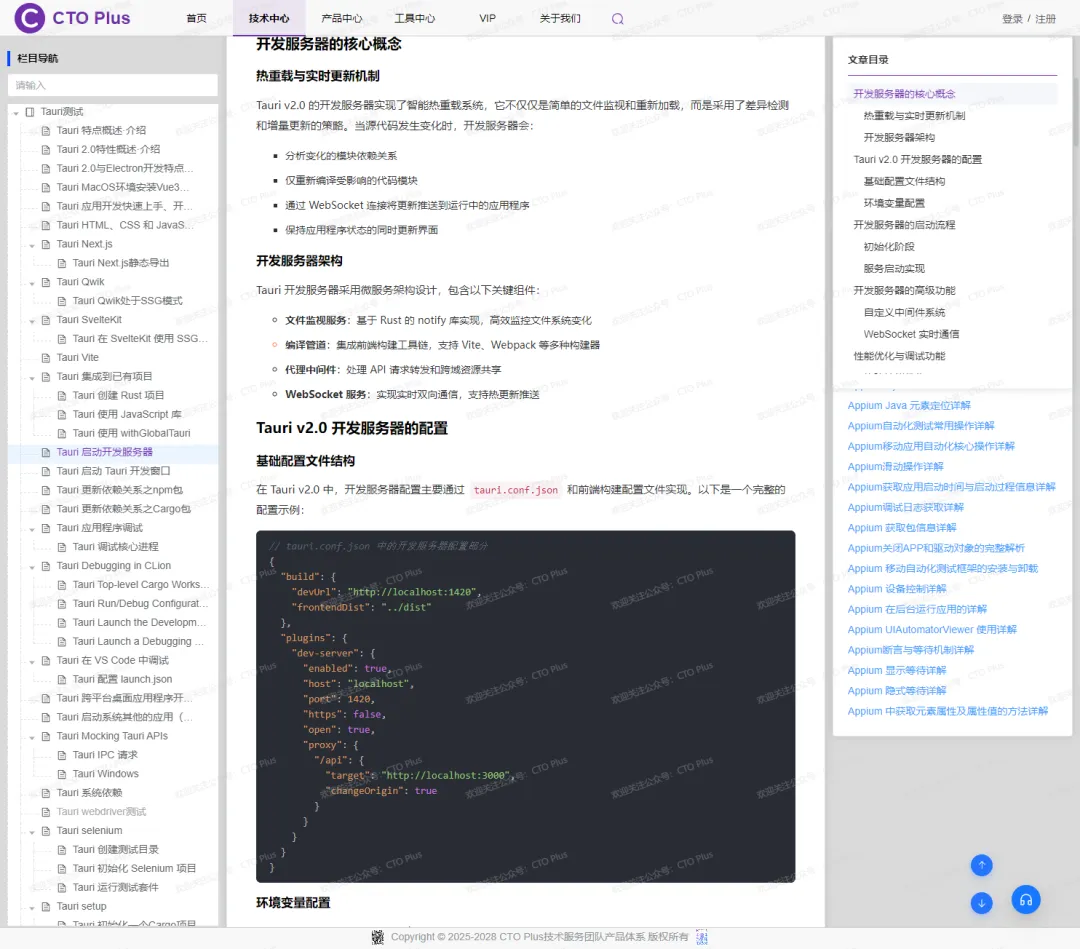Open the headset customer service button
This screenshot has width=1080, height=949.
[1026, 899]
